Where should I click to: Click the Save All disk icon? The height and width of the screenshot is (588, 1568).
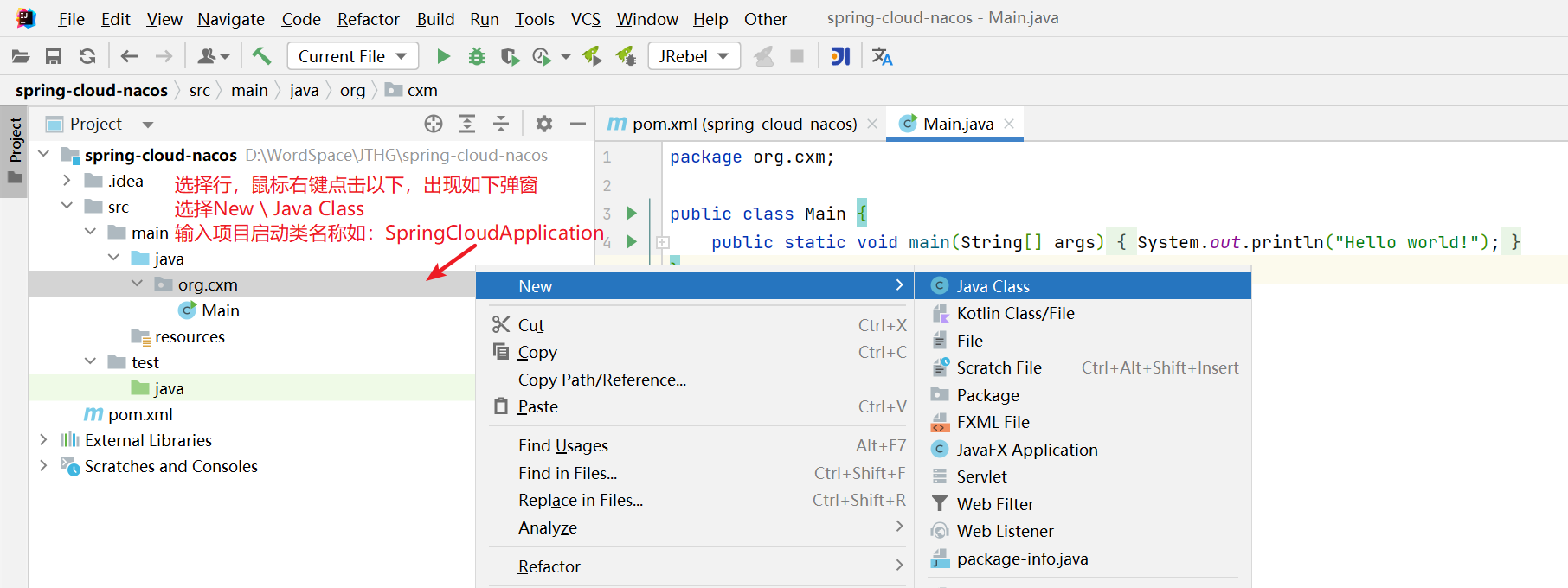pyautogui.click(x=54, y=56)
